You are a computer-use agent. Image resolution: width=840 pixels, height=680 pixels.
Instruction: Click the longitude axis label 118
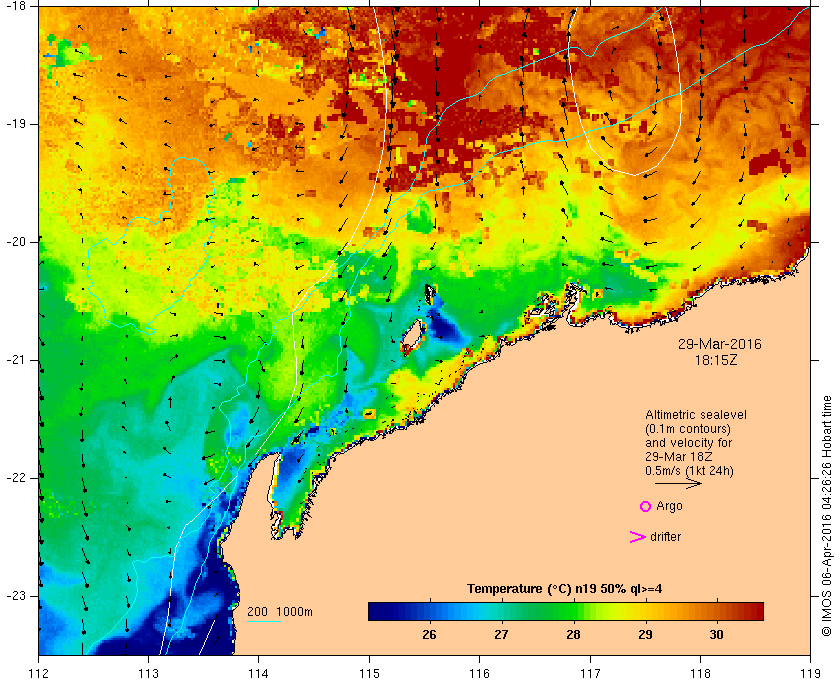[x=700, y=672]
